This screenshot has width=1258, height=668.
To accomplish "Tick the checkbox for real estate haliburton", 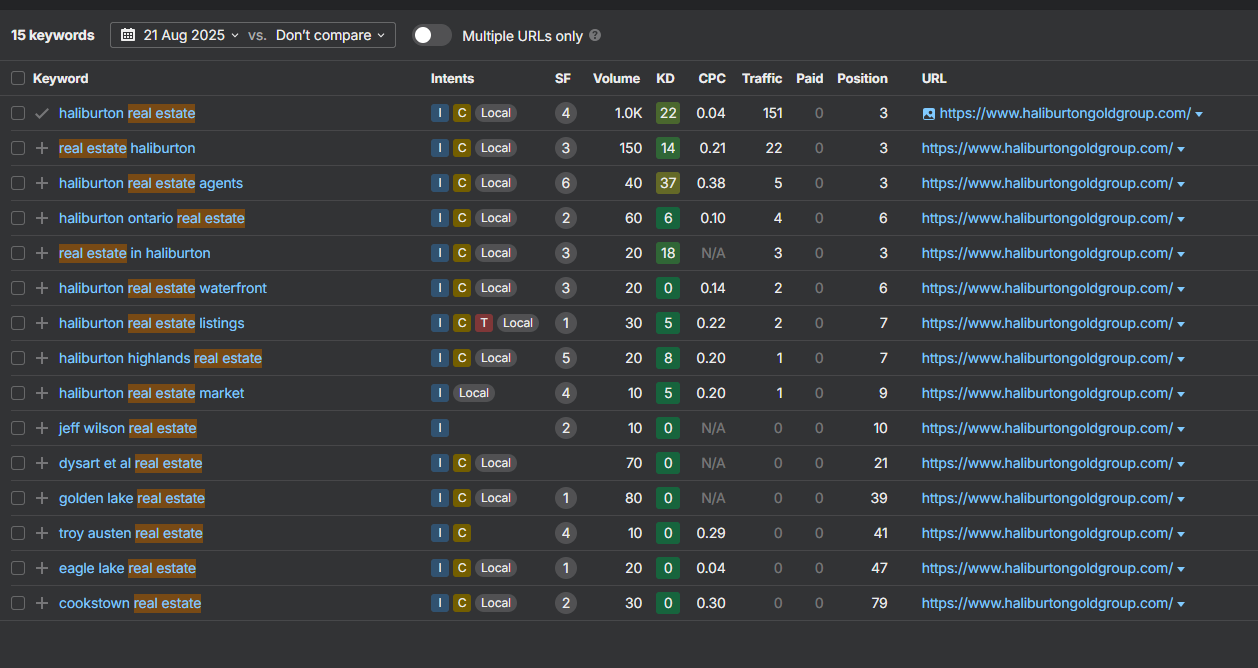I will pos(17,148).
